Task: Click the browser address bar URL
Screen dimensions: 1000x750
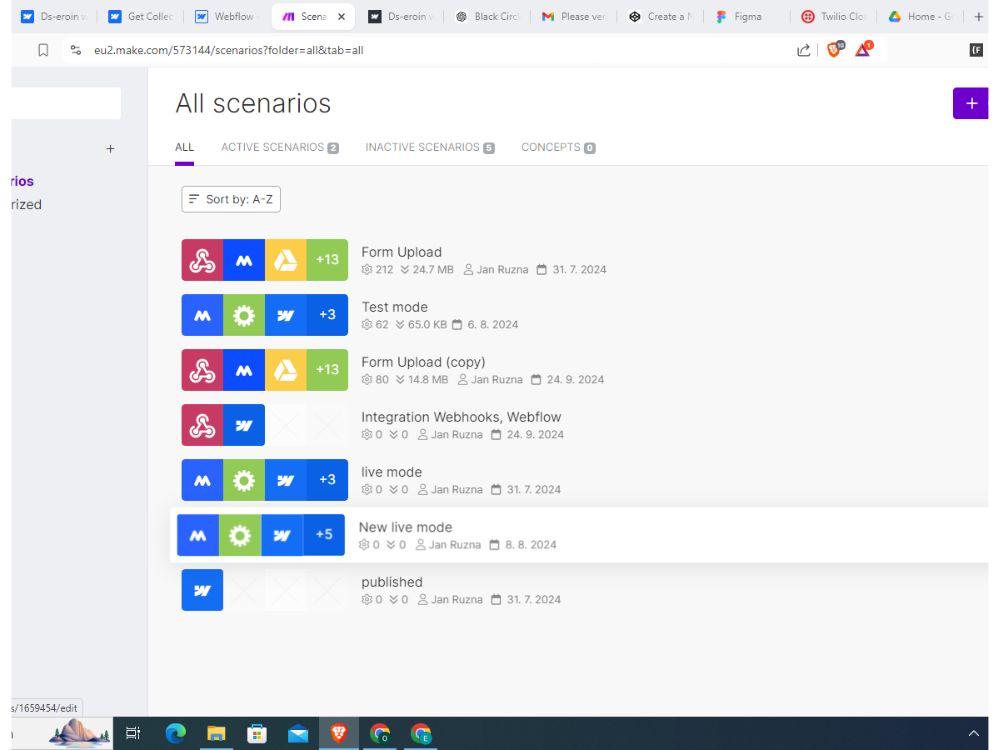Action: 228,50
